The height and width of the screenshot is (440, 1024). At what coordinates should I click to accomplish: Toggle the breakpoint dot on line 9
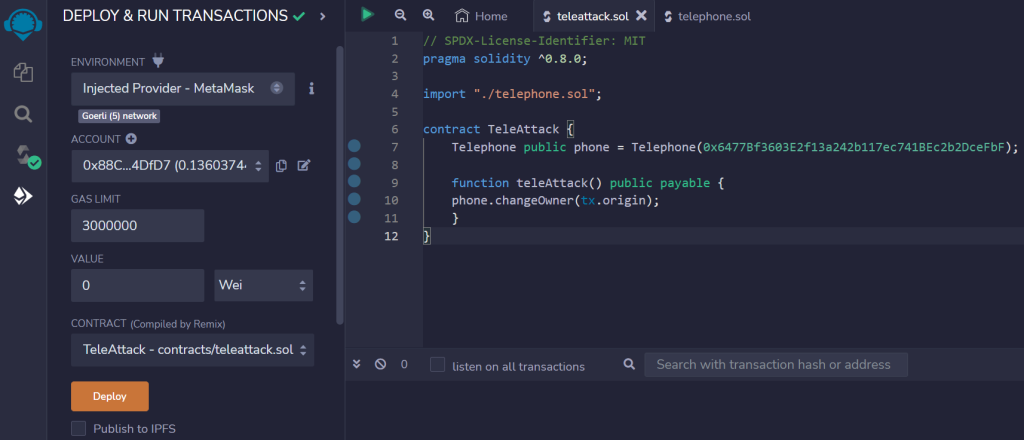pos(355,181)
